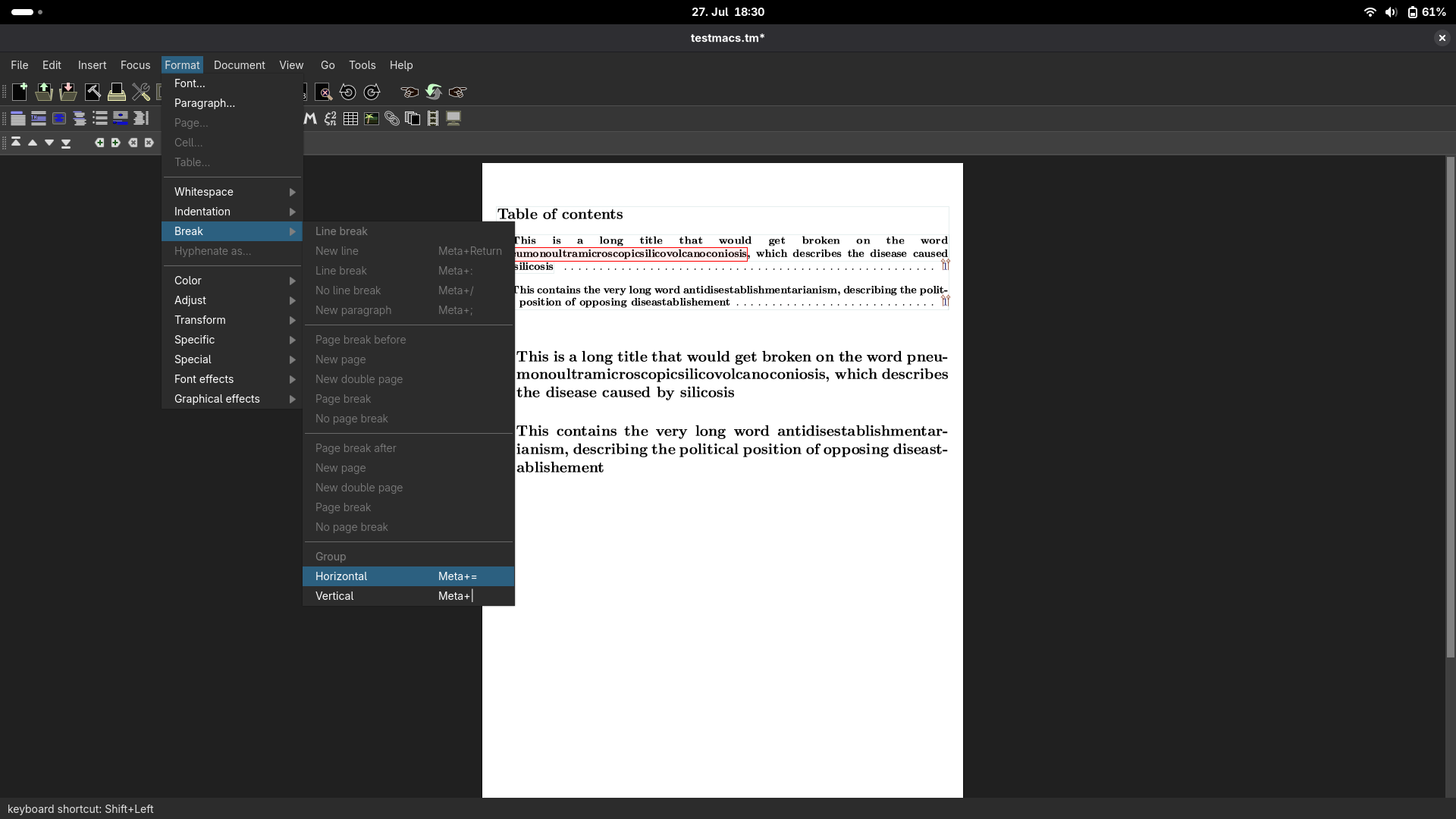This screenshot has width=1456, height=819.
Task: Create a new document with the toolbar icon
Action: [20, 92]
